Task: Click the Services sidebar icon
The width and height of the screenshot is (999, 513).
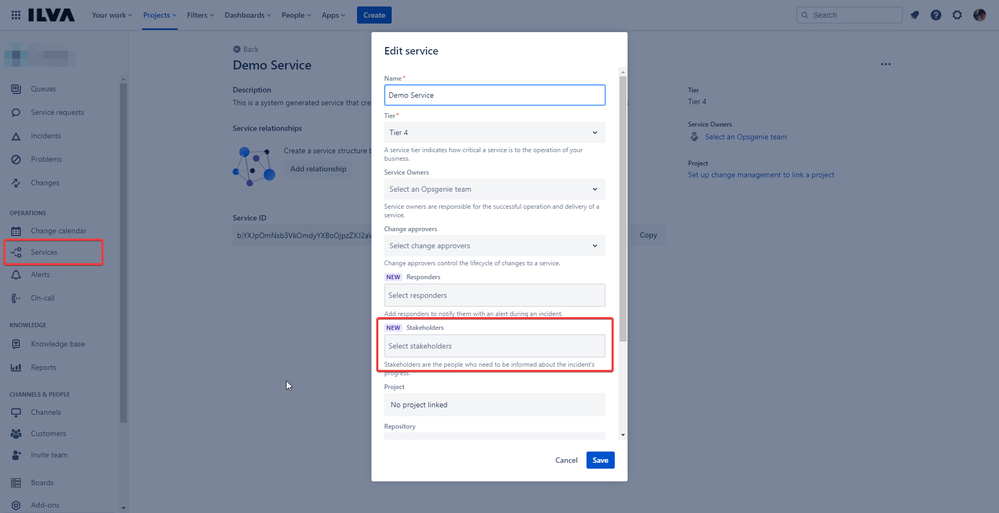Action: (17, 252)
